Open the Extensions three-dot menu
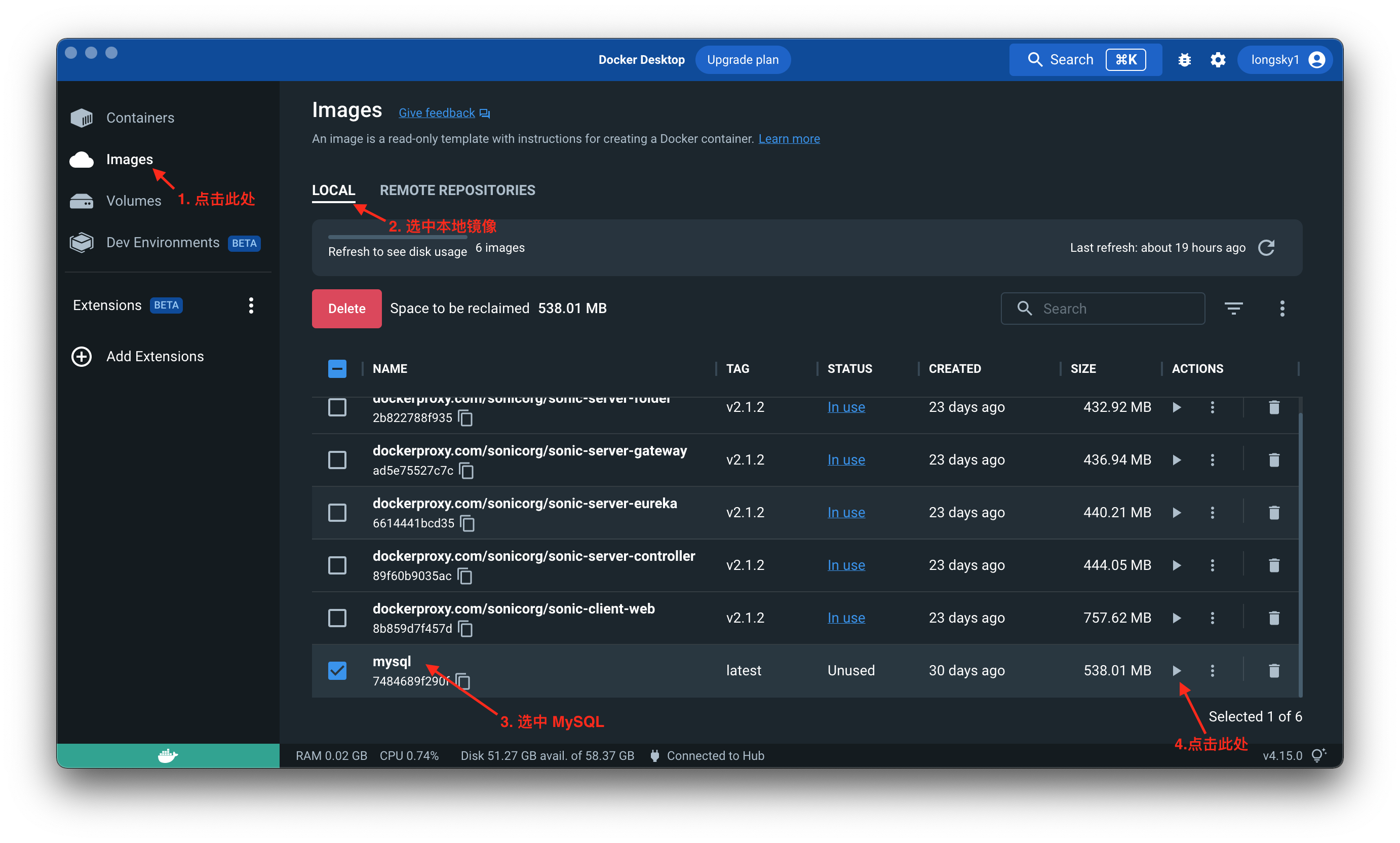The image size is (1400, 843). coord(251,305)
